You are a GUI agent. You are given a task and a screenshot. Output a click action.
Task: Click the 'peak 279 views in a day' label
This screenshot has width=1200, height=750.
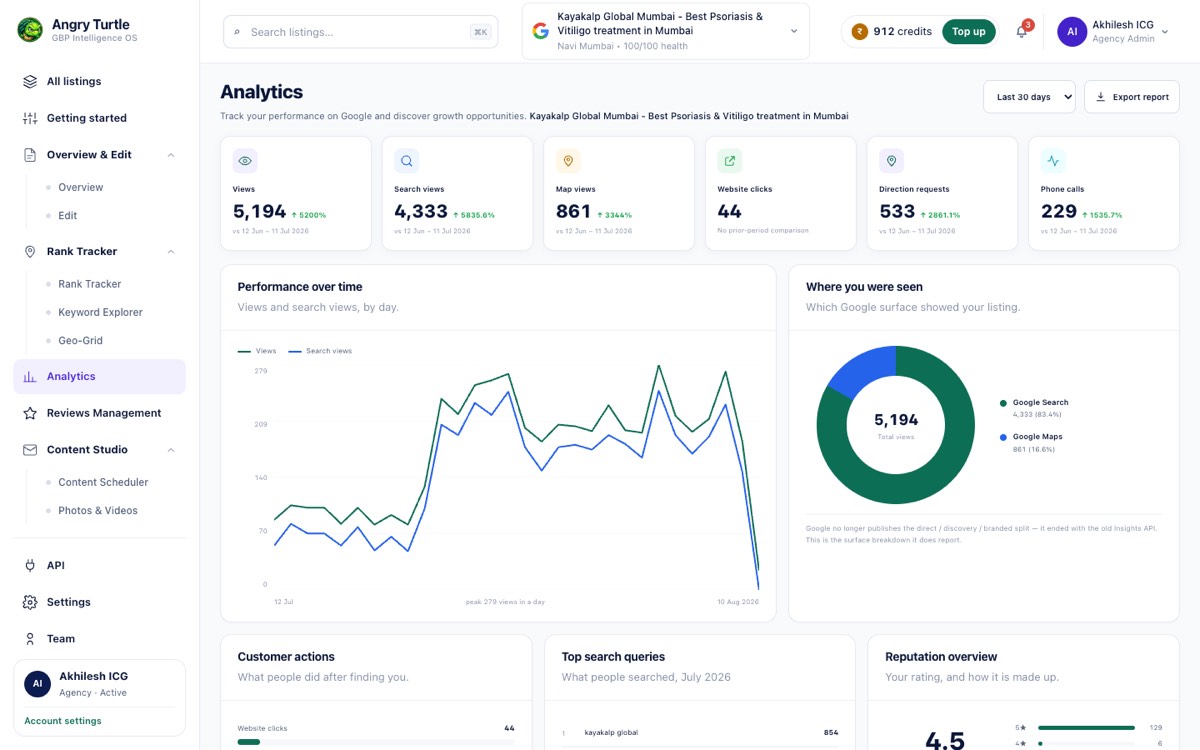(505, 602)
